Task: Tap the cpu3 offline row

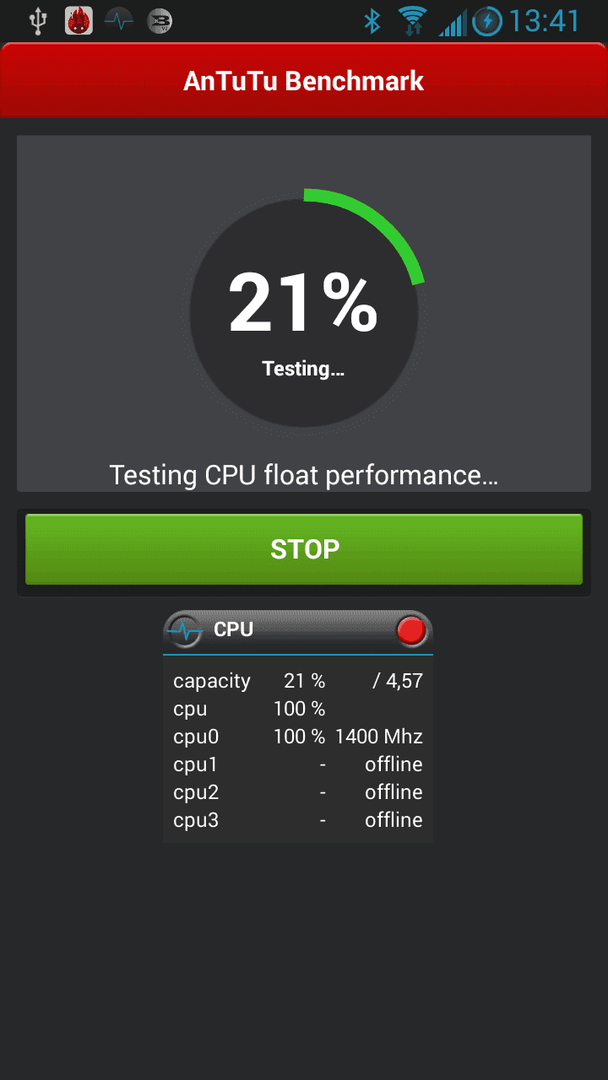Action: (x=297, y=820)
